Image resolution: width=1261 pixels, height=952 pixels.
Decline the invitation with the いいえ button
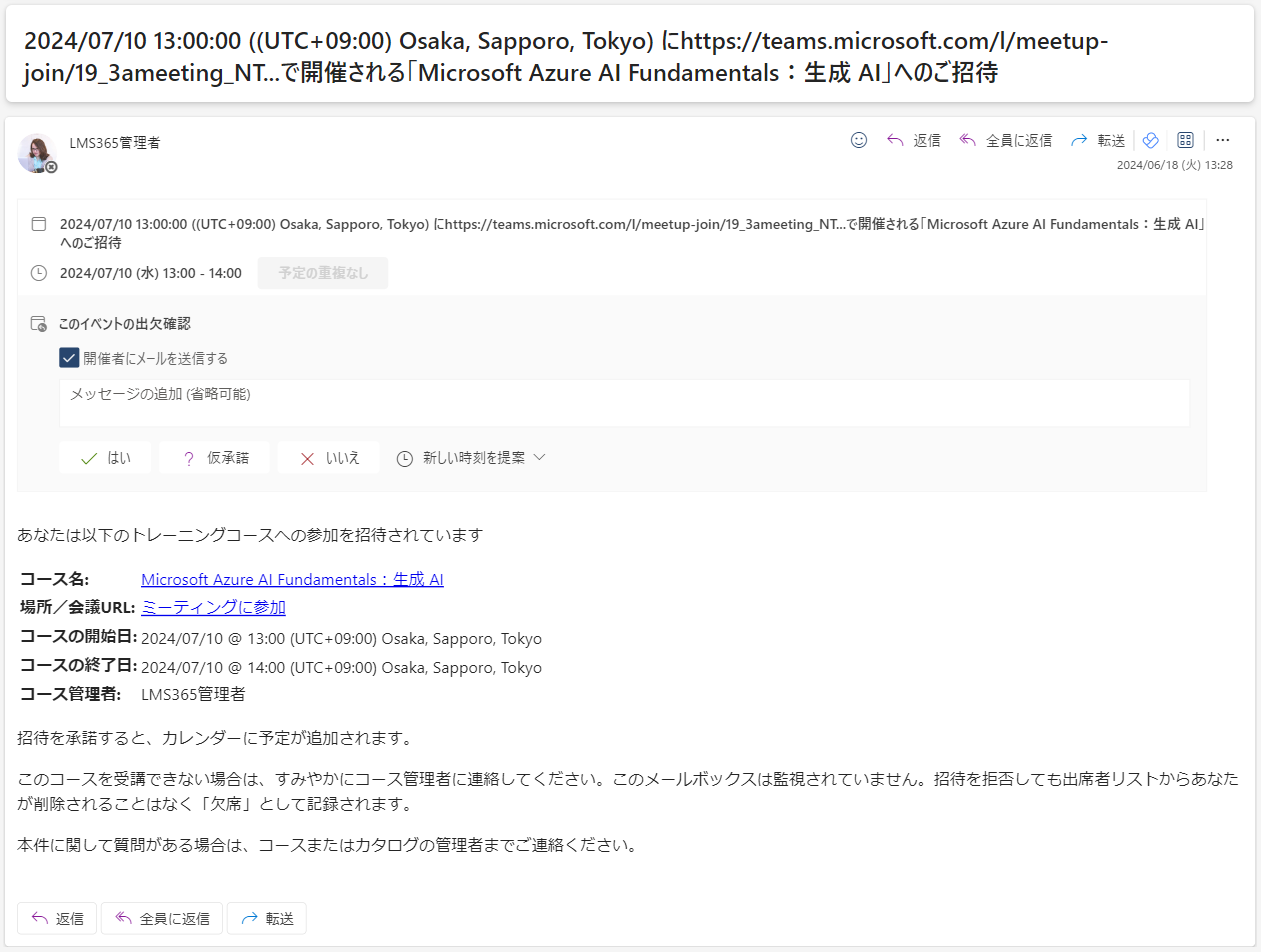(x=329, y=458)
